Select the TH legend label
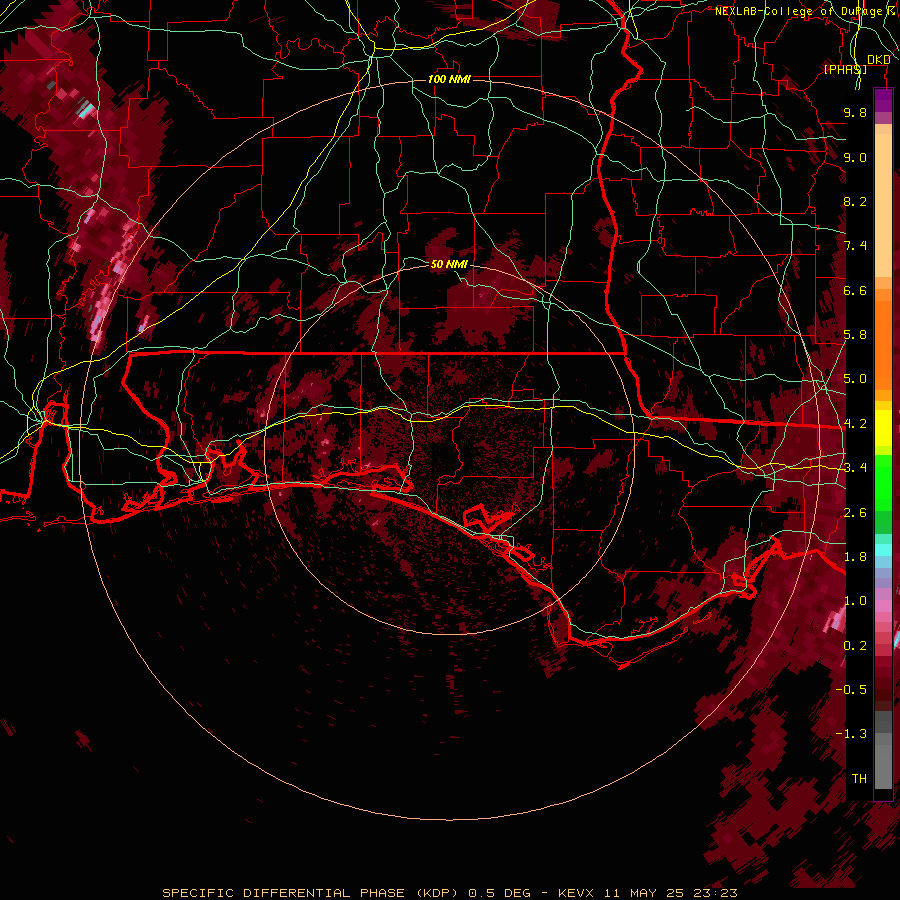Viewport: 900px width, 900px height. [x=859, y=779]
